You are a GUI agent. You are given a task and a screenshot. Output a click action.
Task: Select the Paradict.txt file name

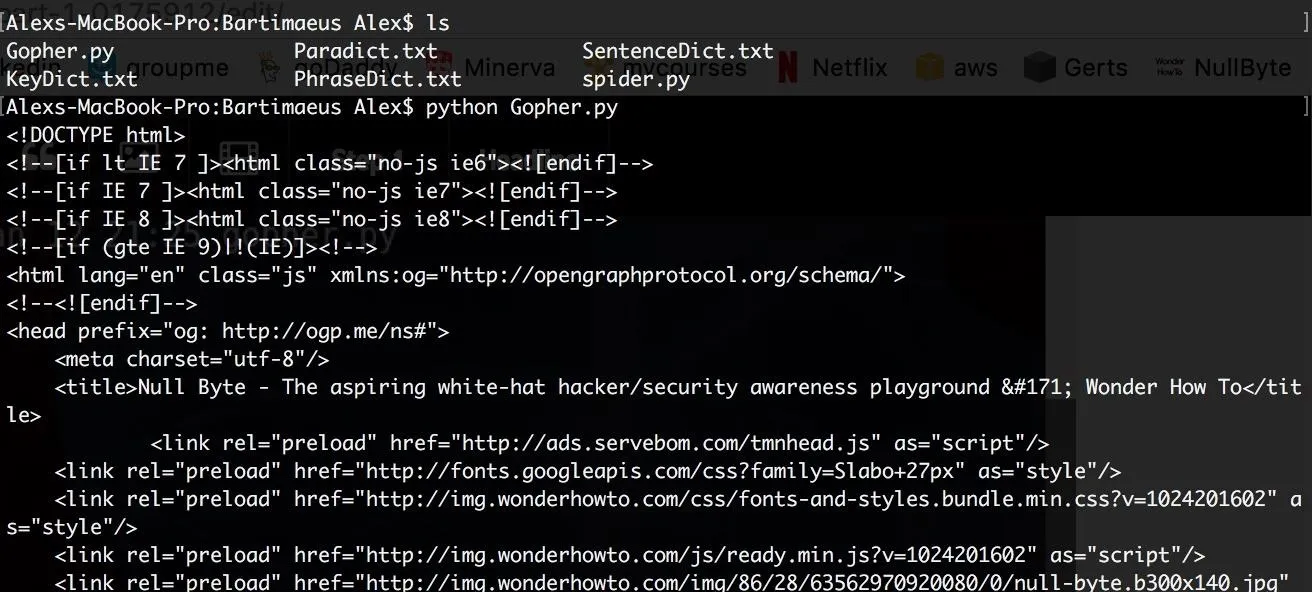[365, 51]
